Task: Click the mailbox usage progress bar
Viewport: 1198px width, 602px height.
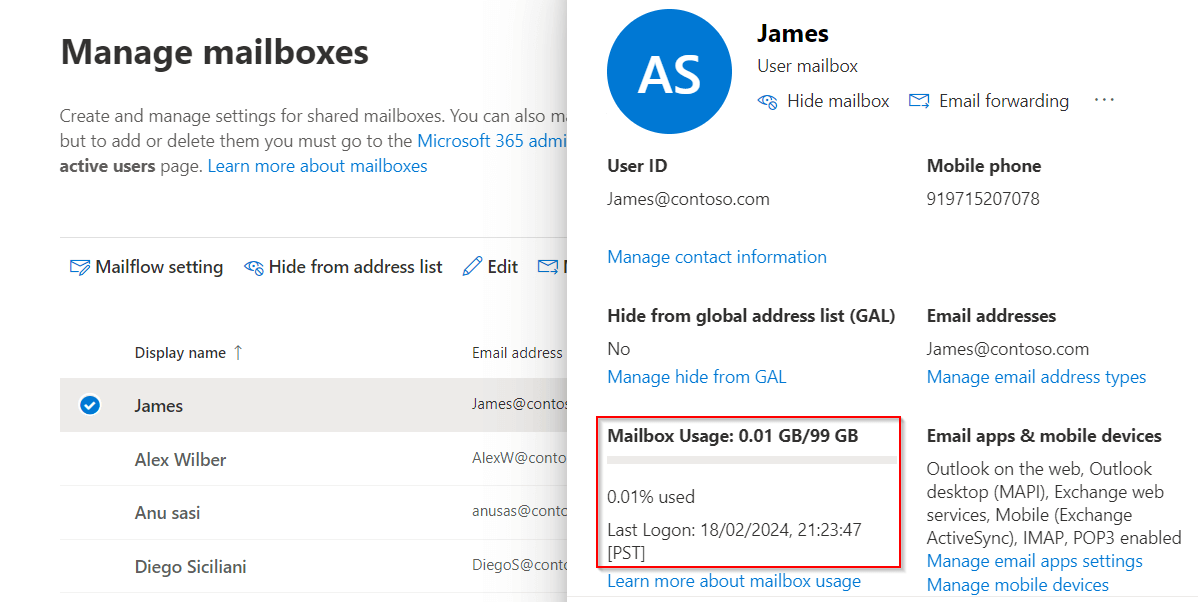Action: [x=751, y=460]
